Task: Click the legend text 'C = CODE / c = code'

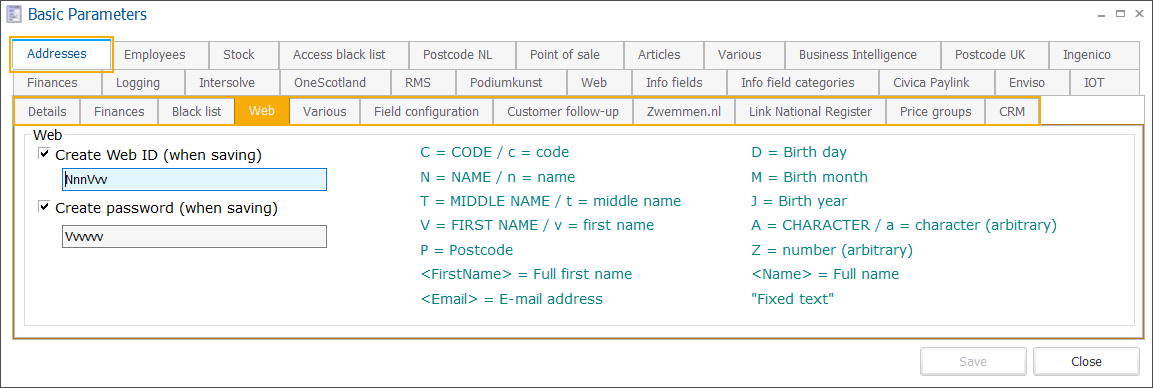Action: point(494,153)
